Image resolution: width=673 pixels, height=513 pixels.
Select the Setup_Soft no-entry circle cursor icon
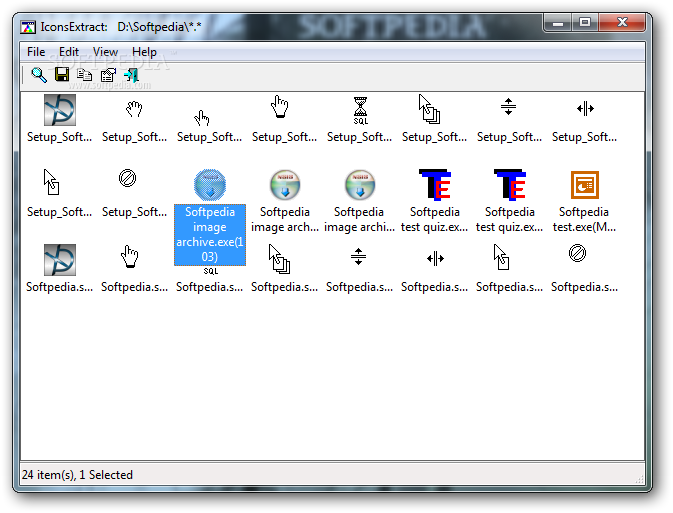point(127,178)
